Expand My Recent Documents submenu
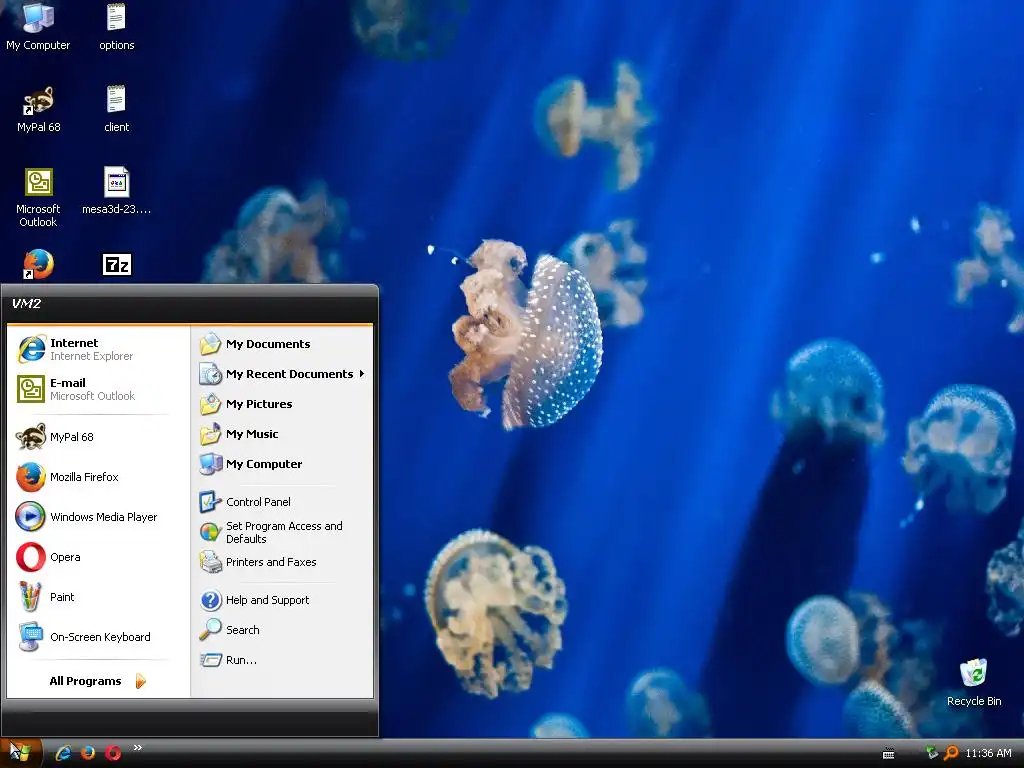1024x768 pixels. 282,374
